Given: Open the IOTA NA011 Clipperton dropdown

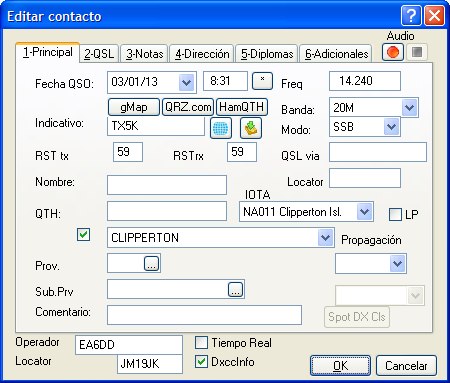Looking at the screenshot, I should tap(364, 212).
